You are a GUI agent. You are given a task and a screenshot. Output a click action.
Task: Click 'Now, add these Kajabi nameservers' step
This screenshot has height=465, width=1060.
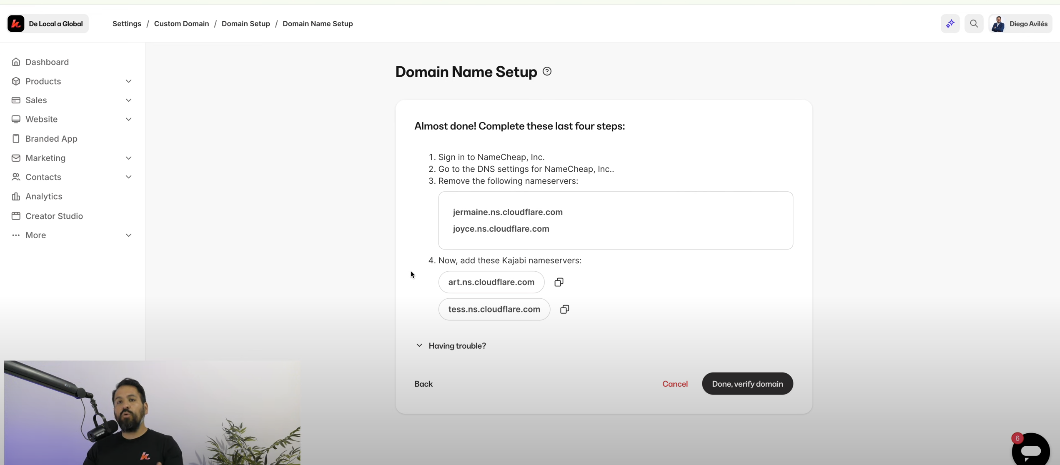click(510, 260)
